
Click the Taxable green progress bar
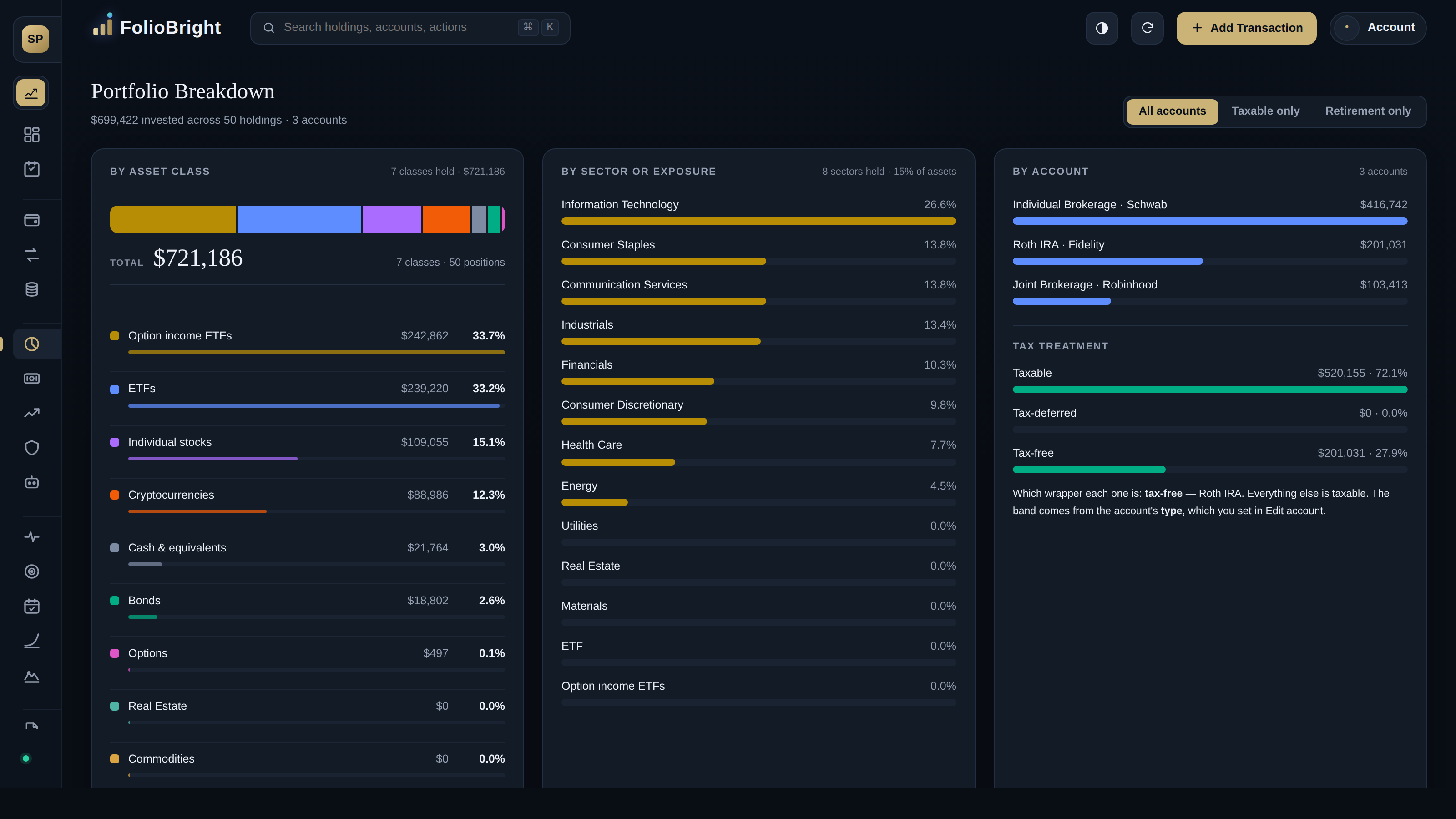pos(1209,390)
